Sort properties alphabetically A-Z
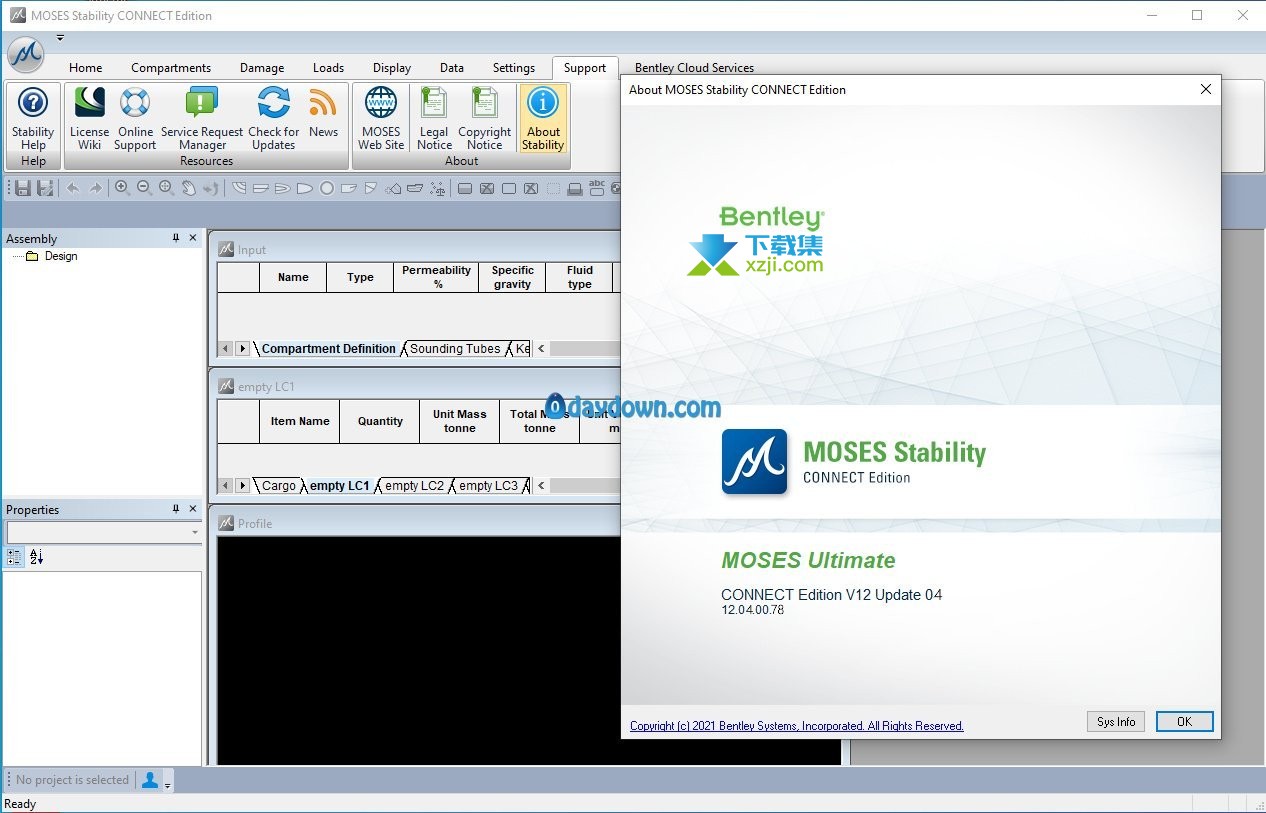The width and height of the screenshot is (1266, 813). [x=37, y=557]
